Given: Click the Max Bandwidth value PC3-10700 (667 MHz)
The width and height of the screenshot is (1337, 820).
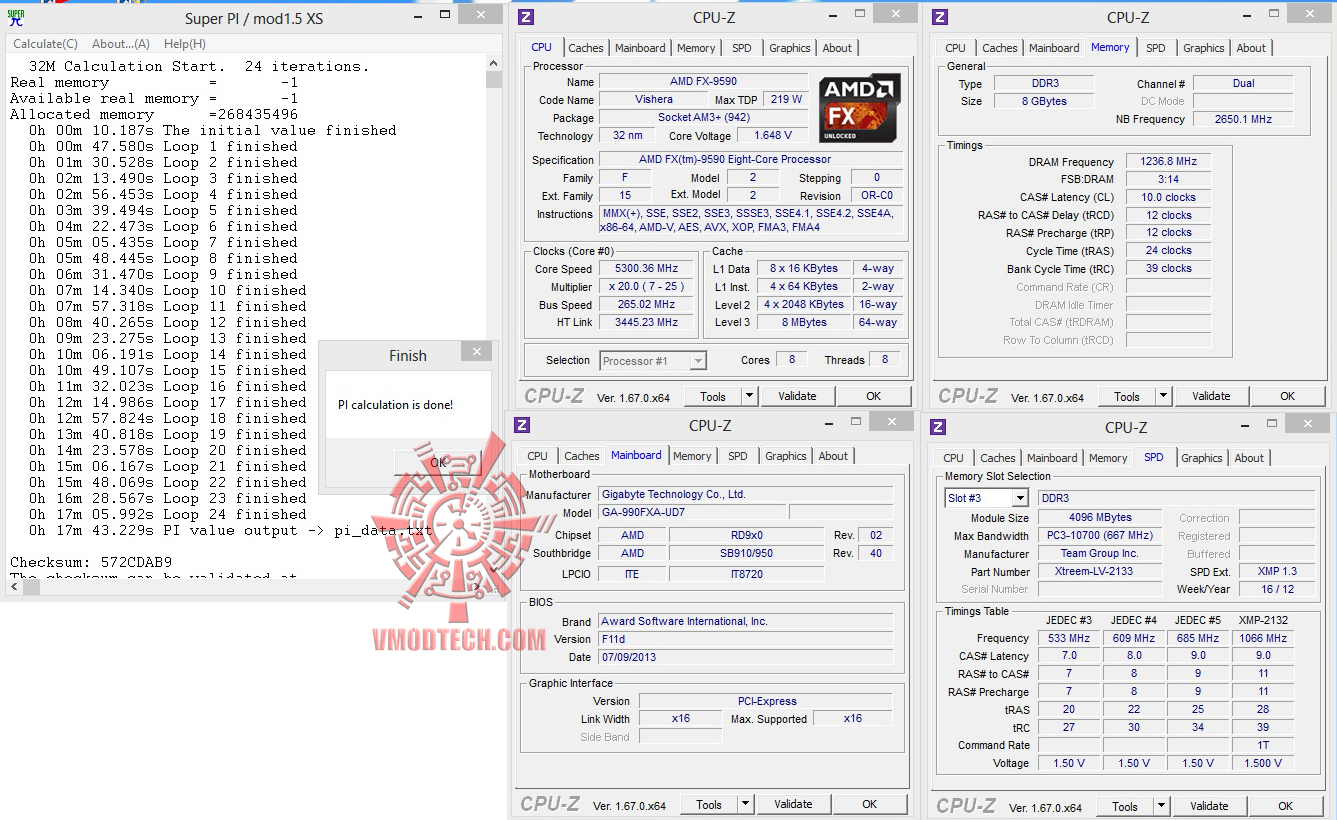Looking at the screenshot, I should point(1099,536).
